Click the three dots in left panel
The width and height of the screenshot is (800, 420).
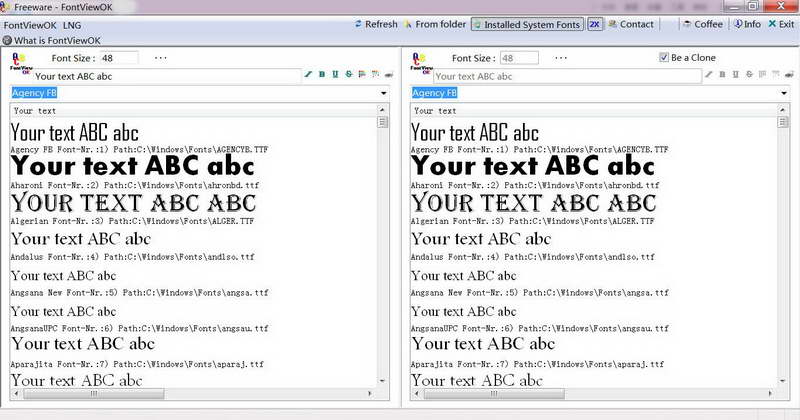(161, 58)
